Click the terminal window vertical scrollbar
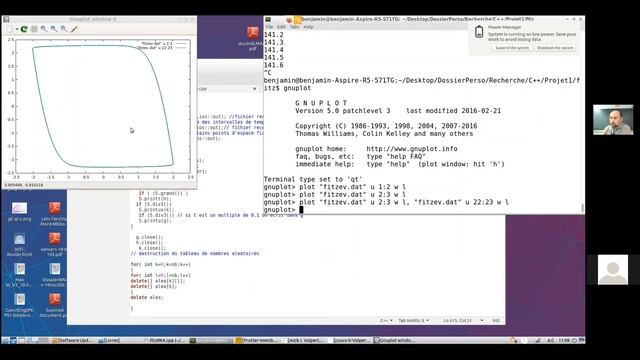 (582, 208)
